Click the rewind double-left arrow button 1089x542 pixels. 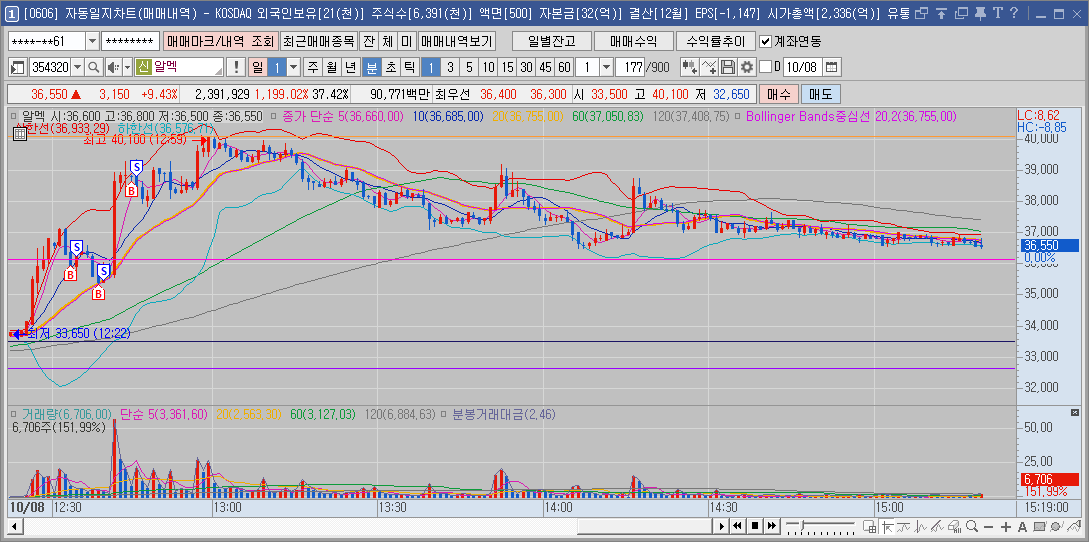tap(738, 526)
